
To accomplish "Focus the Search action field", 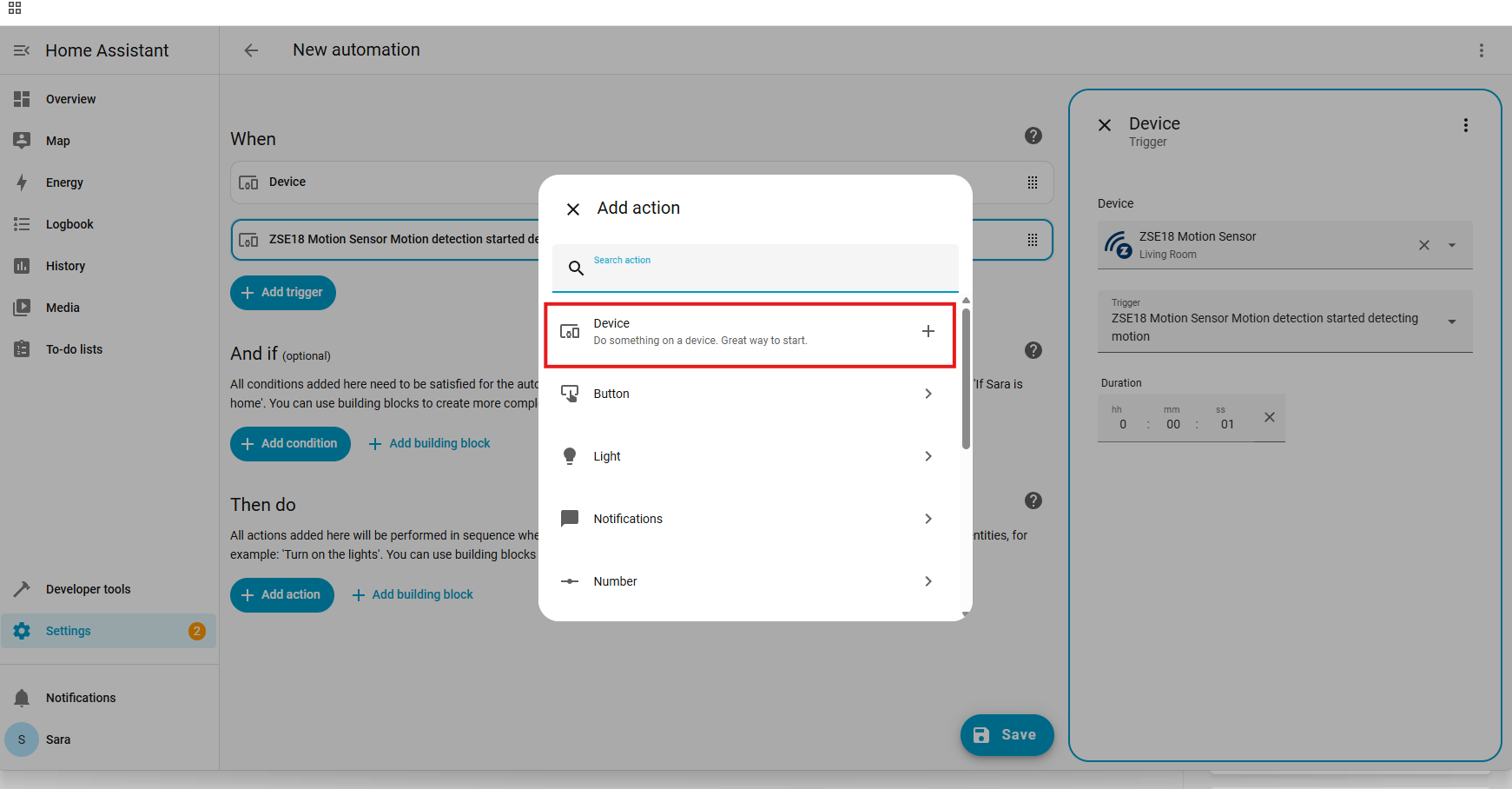I will (x=756, y=268).
